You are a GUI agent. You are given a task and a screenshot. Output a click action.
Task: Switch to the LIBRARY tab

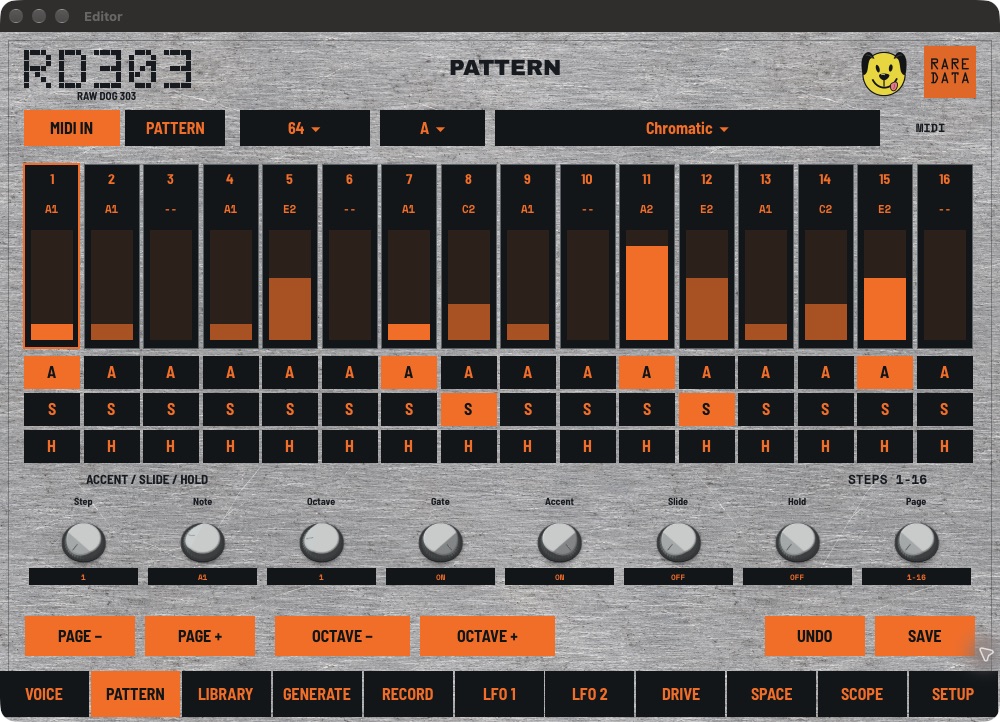click(x=226, y=694)
